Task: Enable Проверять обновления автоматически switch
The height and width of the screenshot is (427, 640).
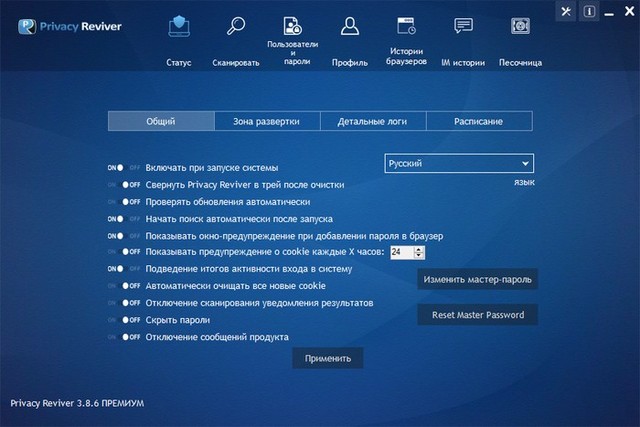Action: point(124,202)
